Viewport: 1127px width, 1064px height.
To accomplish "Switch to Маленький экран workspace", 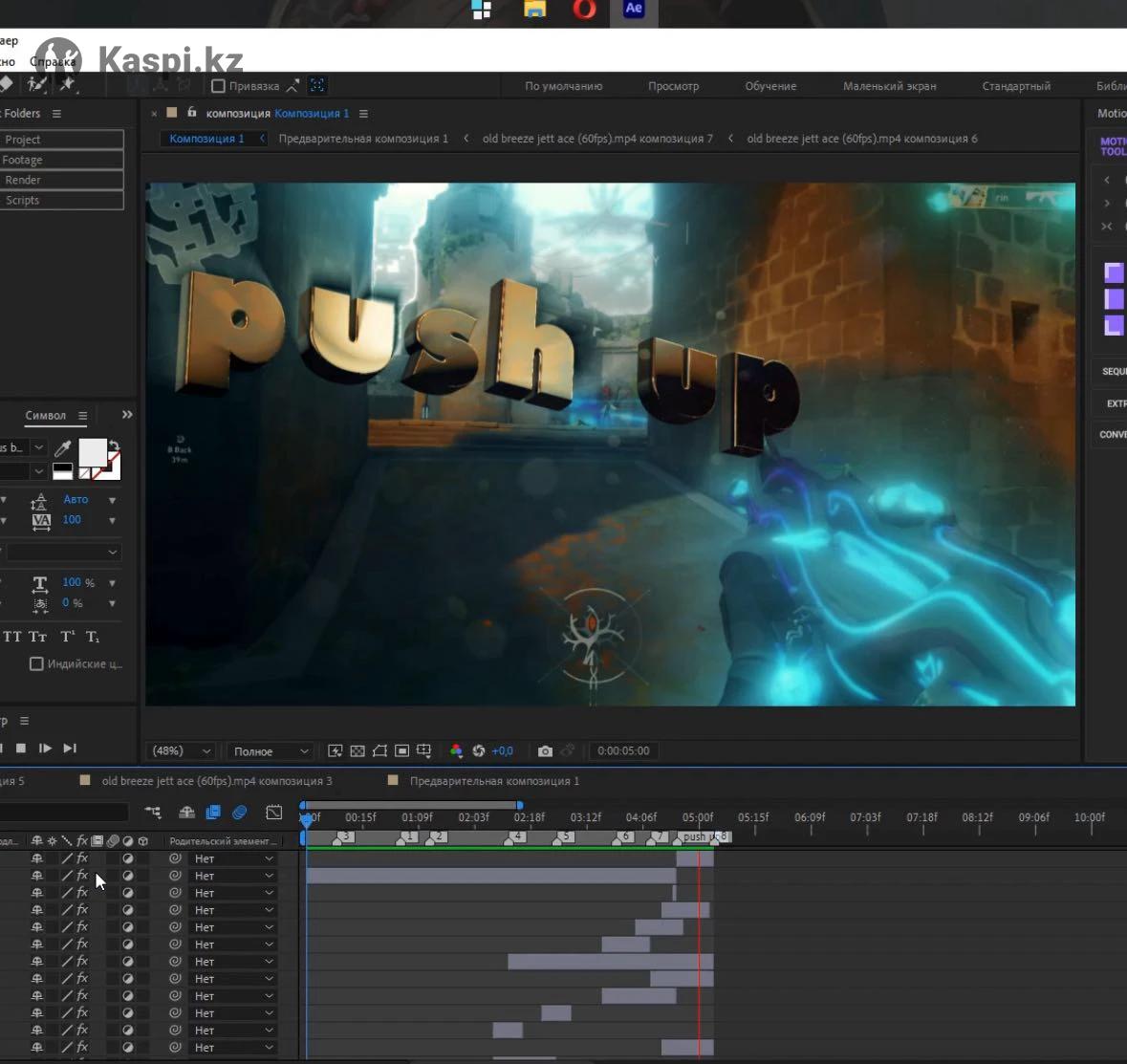I will tap(890, 86).
